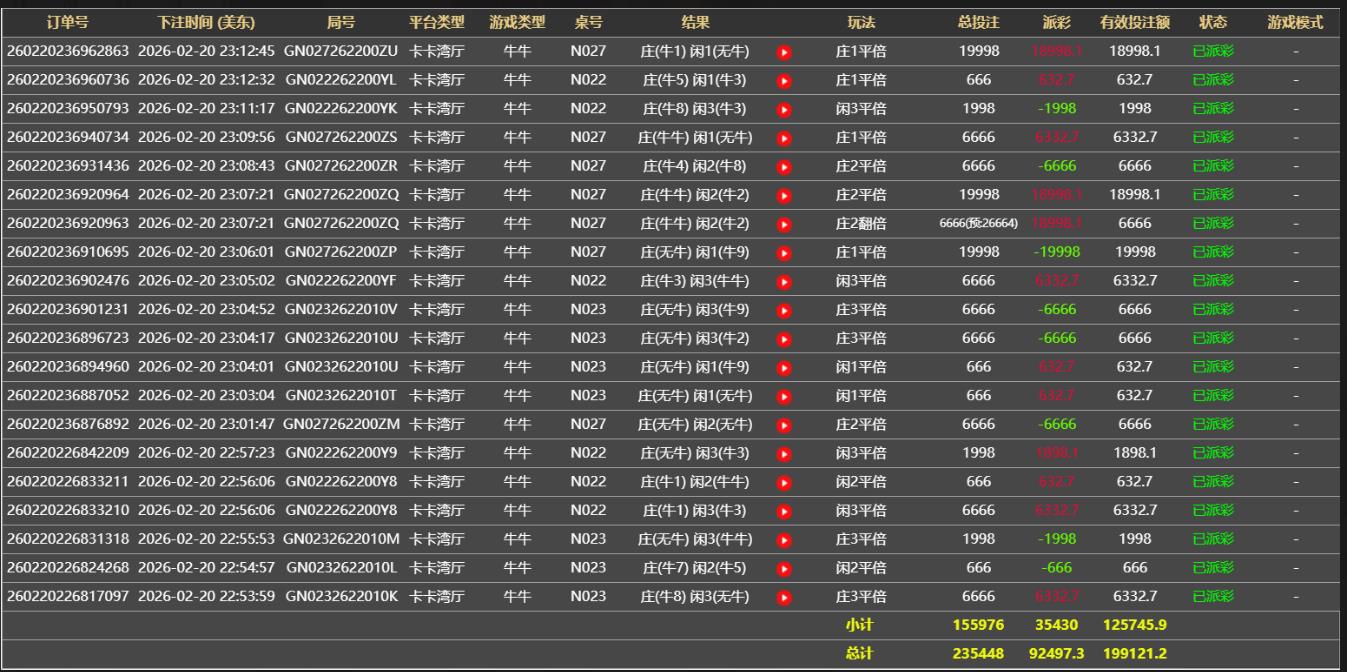This screenshot has height=672, width=1347.
Task: Play video replay for order 260220236962863
Action: 784,52
